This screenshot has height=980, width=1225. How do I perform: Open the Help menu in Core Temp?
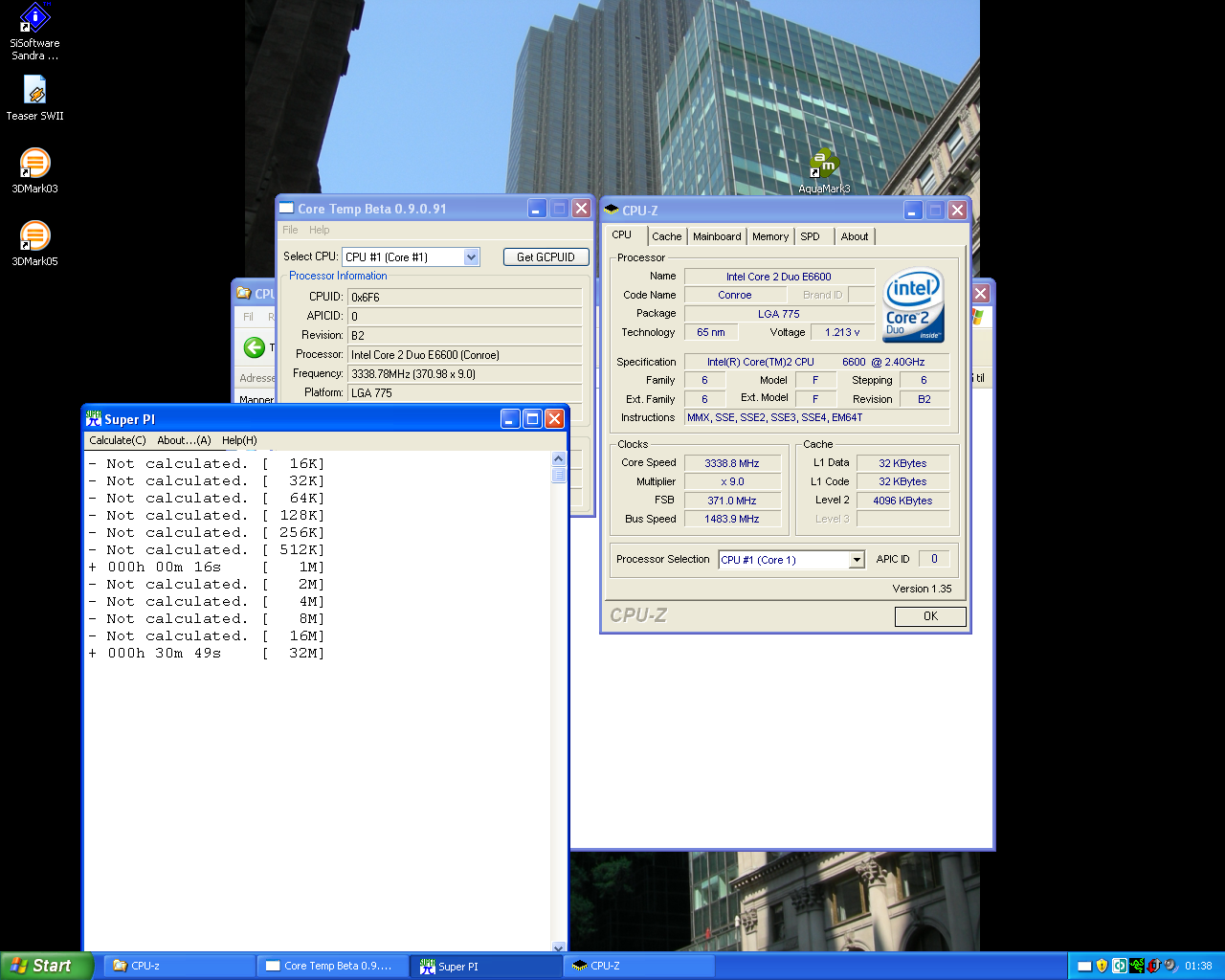[320, 230]
